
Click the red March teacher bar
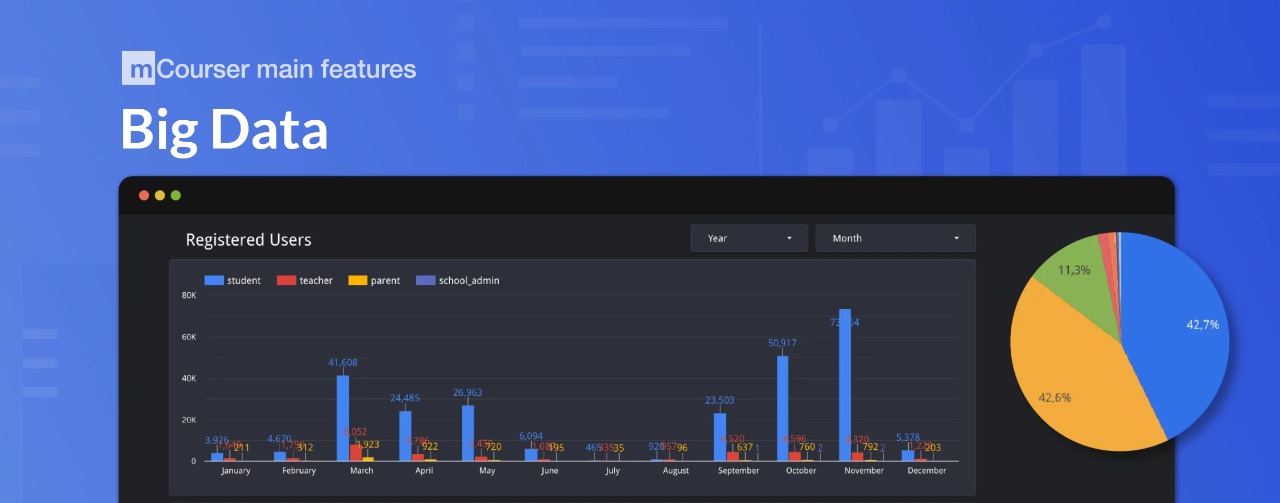point(356,453)
